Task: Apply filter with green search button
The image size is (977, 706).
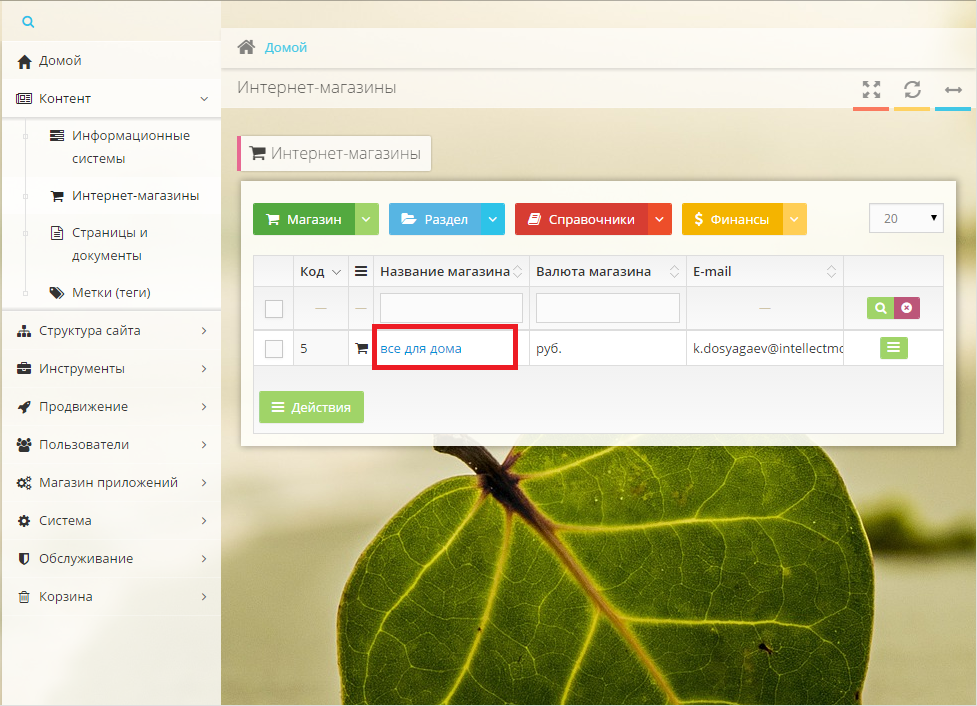Action: click(880, 308)
